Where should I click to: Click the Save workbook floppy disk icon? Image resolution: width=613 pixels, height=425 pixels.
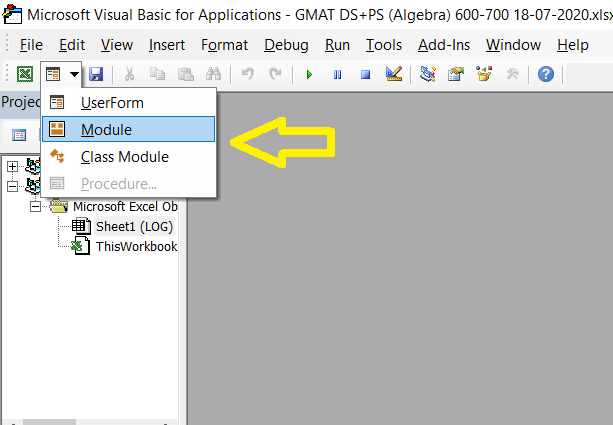[96, 74]
